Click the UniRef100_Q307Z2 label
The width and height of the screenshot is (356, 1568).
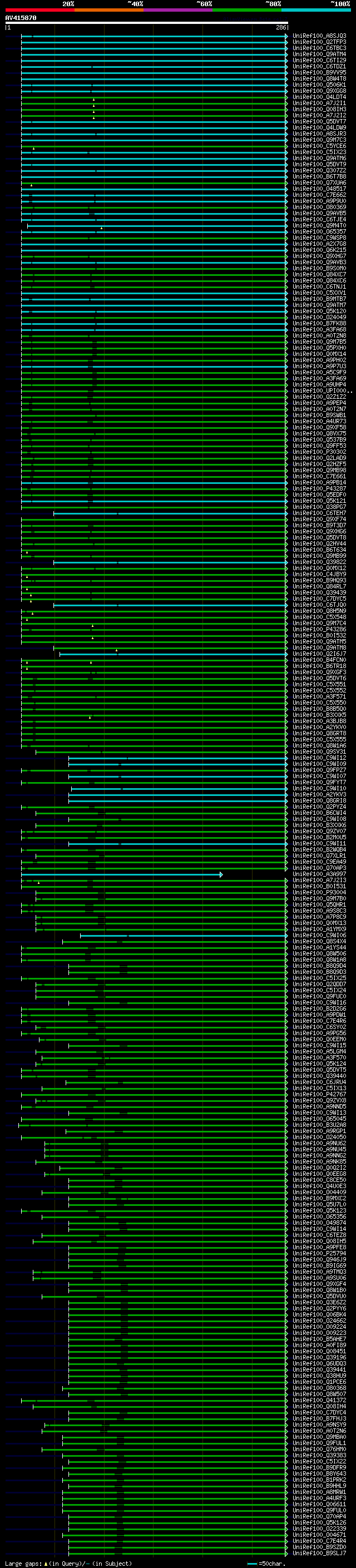coord(319,171)
